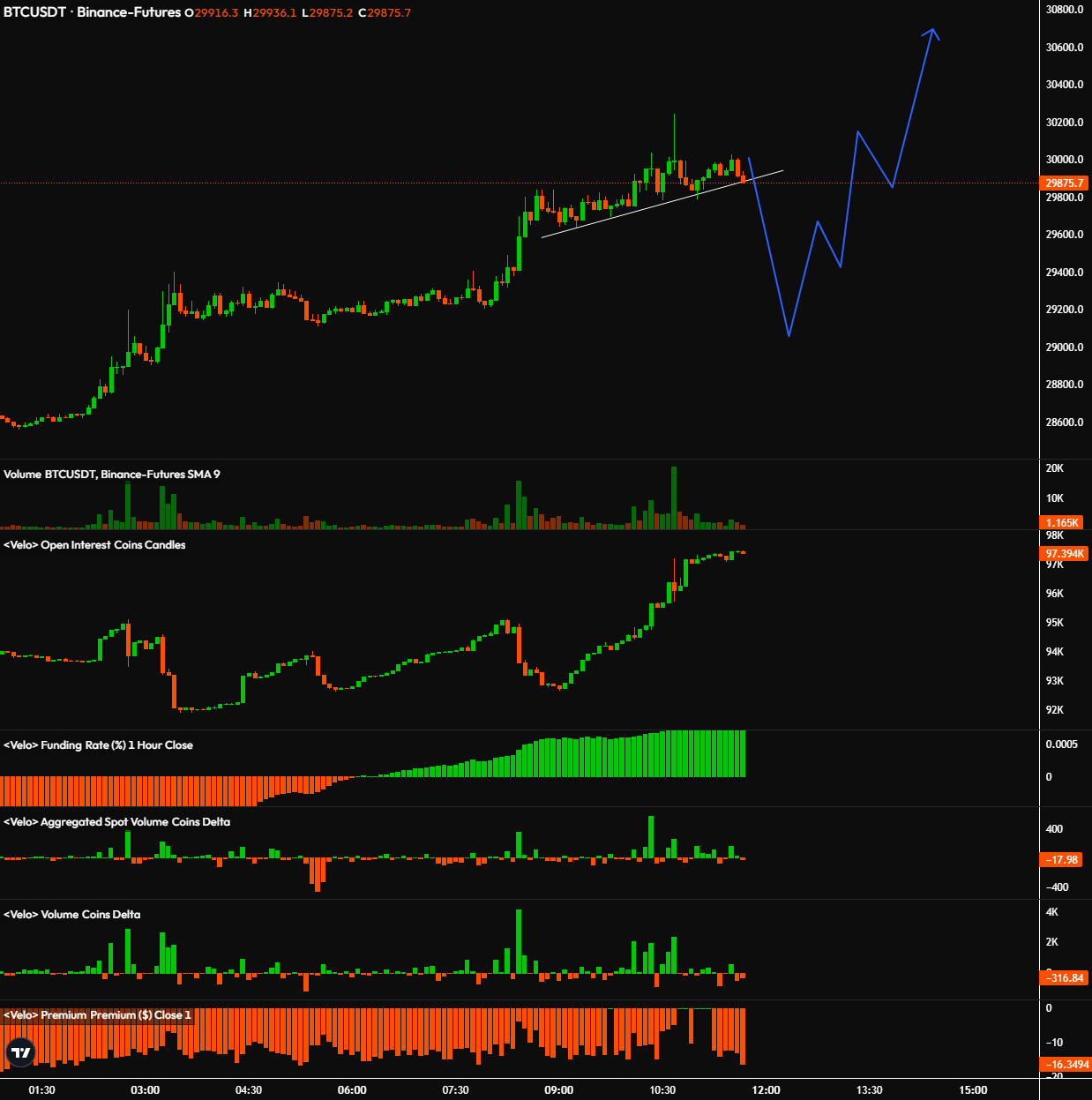1092x1100 pixels.
Task: Click the 29875.7 current price tag
Action: (1065, 183)
